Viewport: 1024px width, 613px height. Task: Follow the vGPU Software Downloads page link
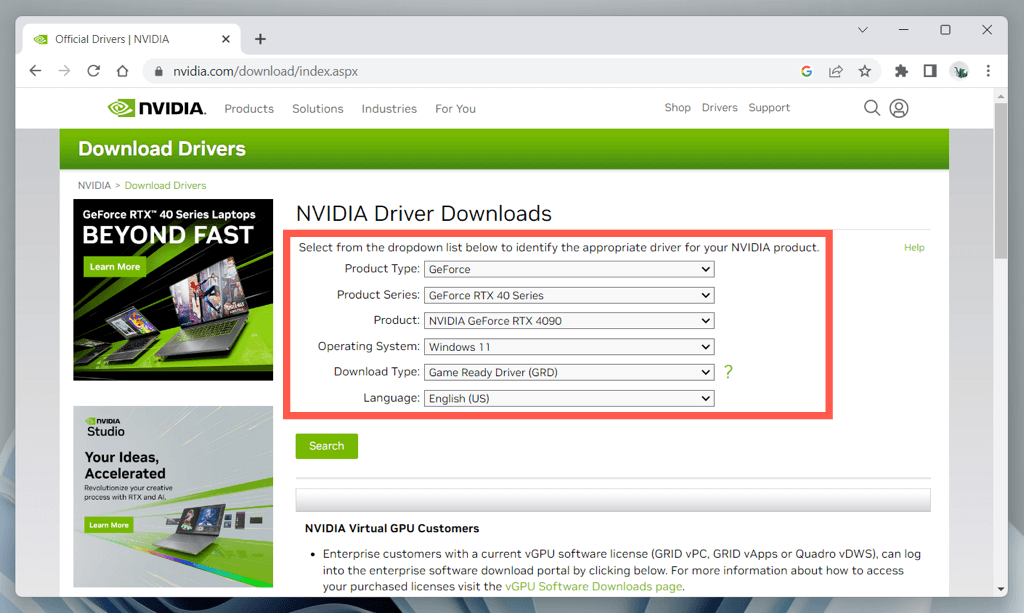coord(593,587)
